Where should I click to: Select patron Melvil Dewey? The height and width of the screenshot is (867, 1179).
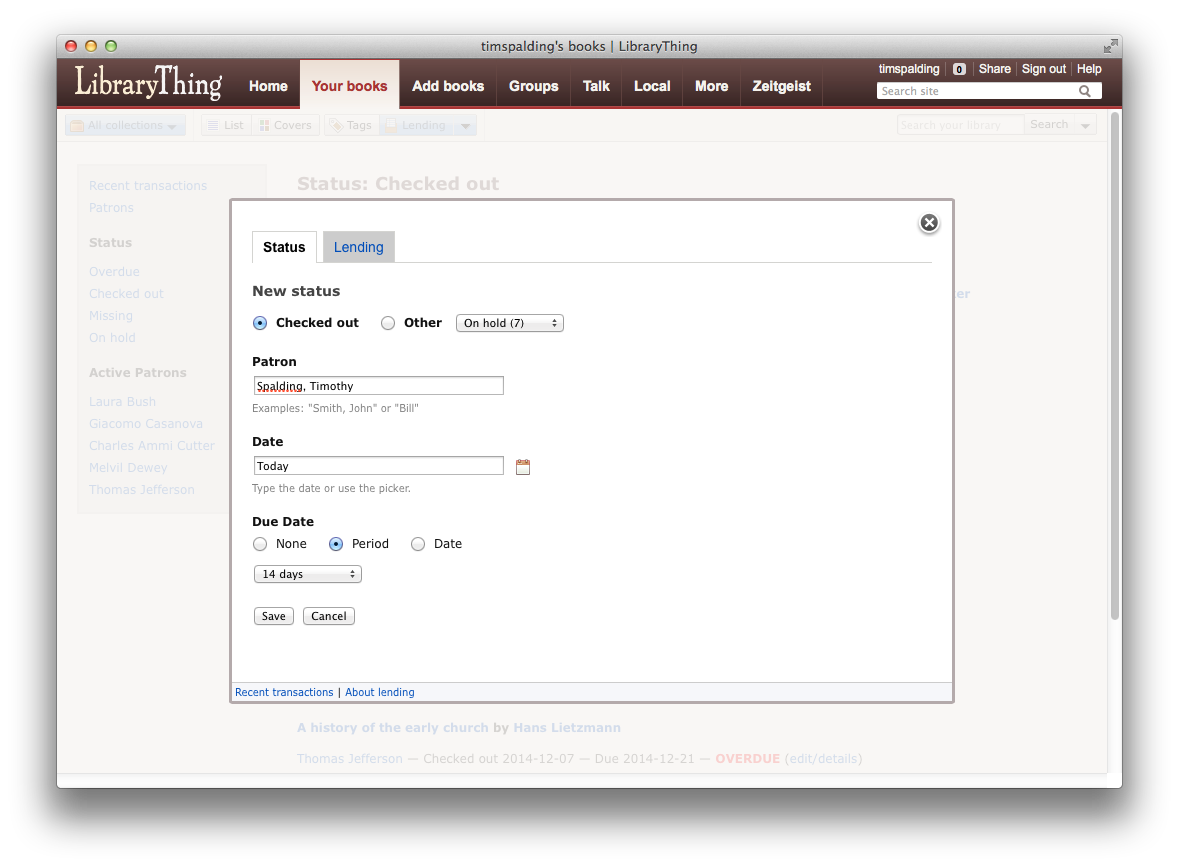coord(128,468)
